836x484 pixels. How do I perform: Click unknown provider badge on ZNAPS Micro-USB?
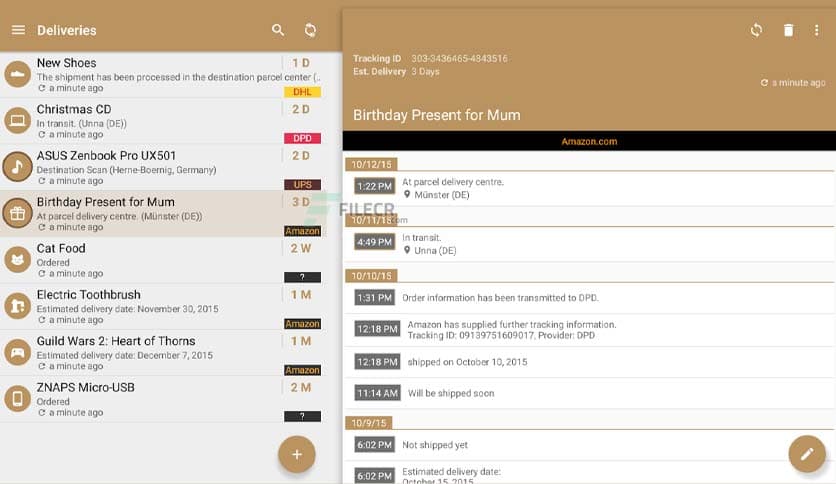pyautogui.click(x=302, y=416)
